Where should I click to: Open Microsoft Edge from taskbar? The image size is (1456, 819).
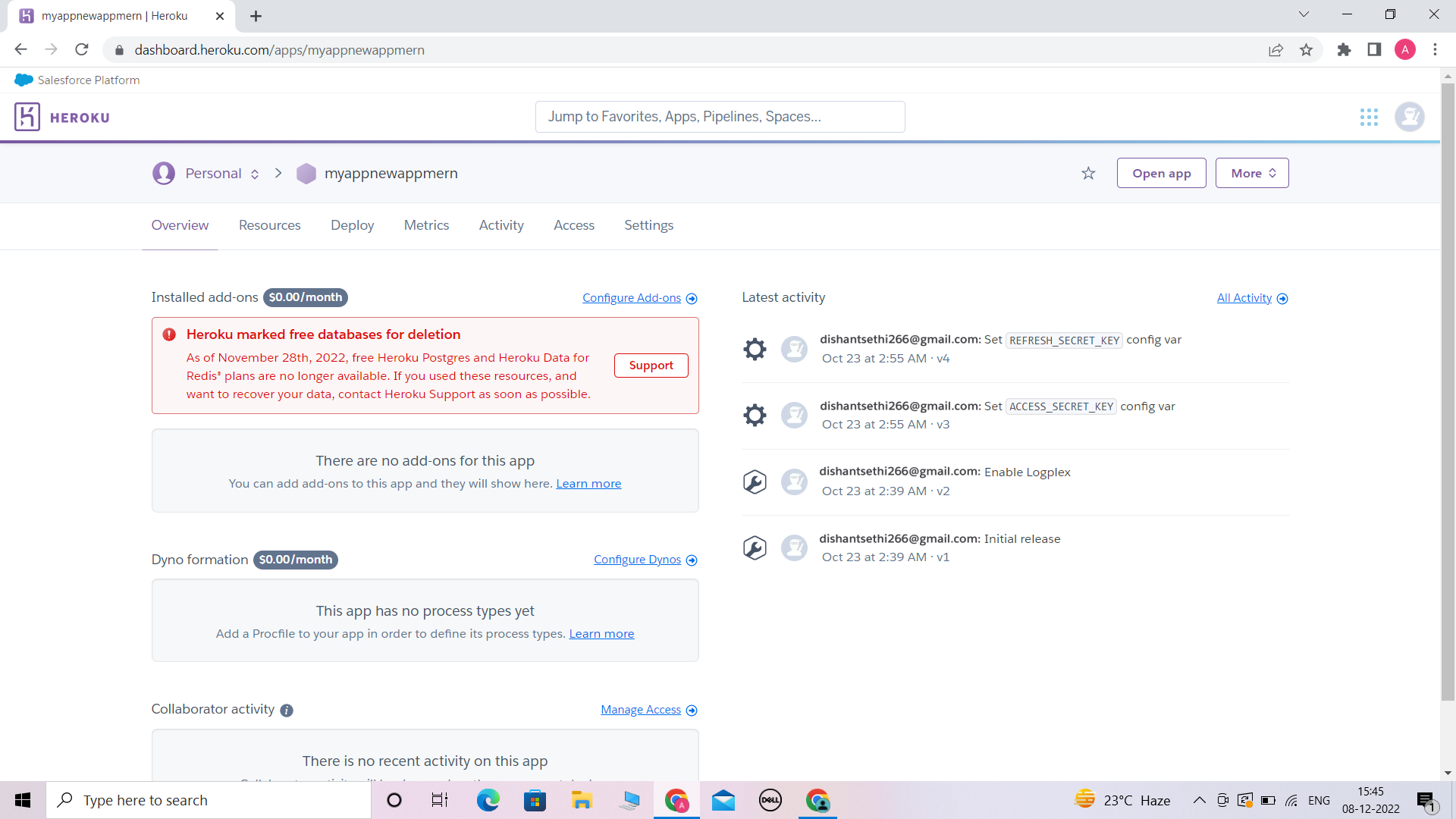(488, 800)
